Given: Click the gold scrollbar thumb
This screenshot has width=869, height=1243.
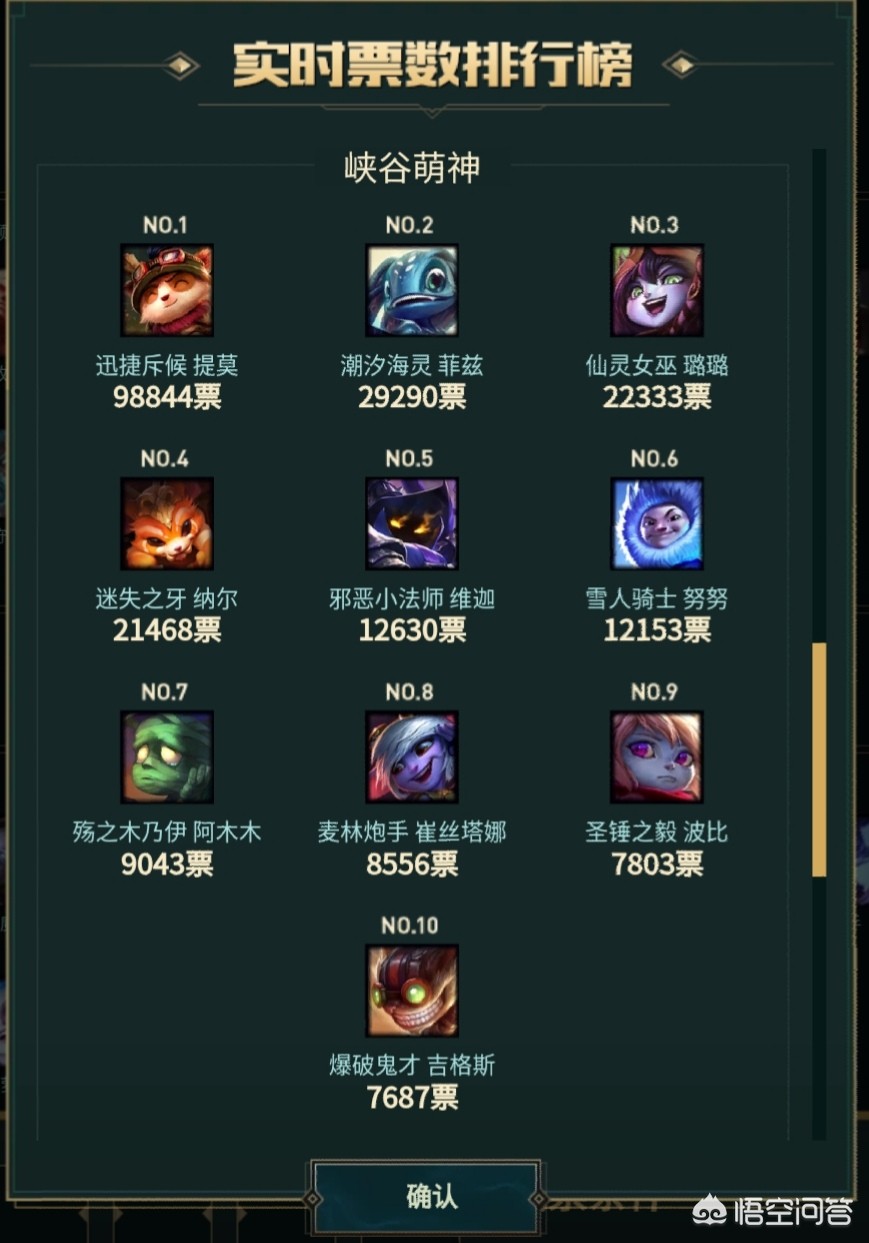Looking at the screenshot, I should point(819,760).
